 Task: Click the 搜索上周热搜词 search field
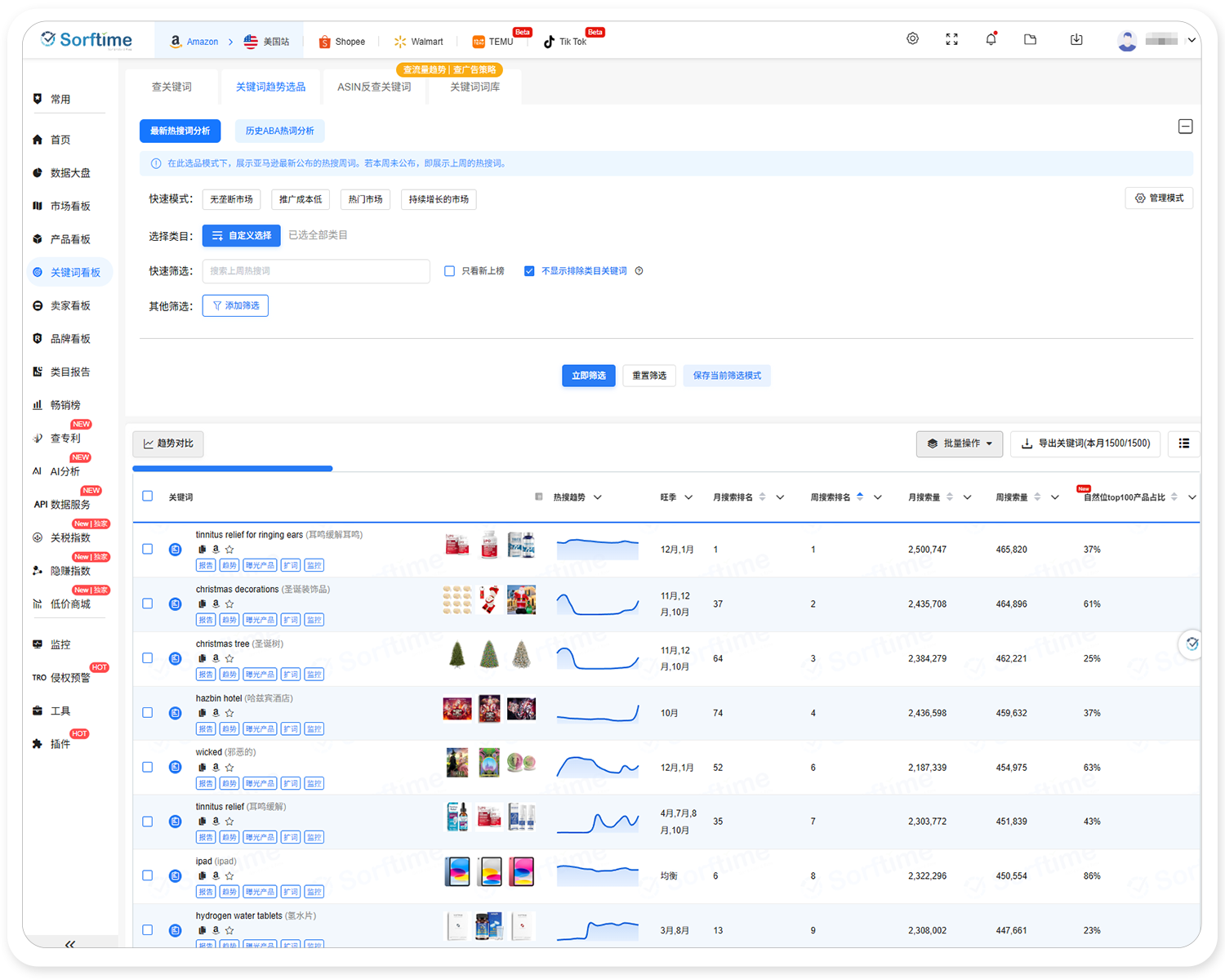[316, 271]
